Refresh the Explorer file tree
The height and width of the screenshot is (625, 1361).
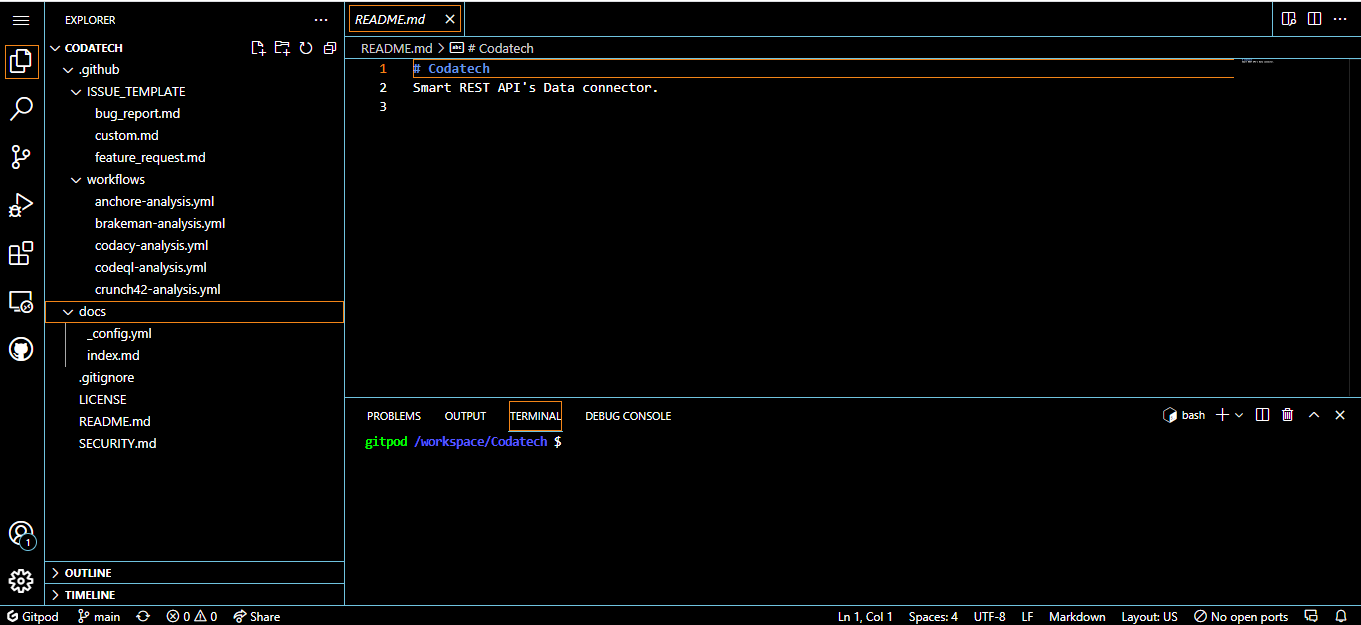point(306,47)
